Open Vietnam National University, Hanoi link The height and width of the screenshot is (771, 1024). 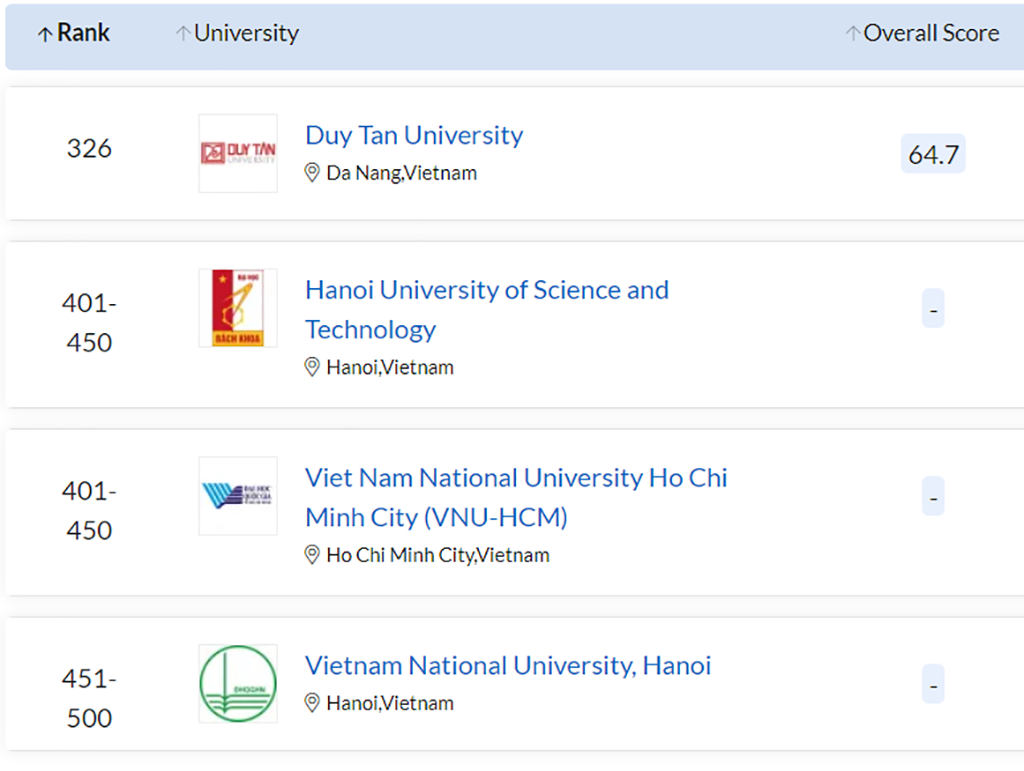coord(508,665)
